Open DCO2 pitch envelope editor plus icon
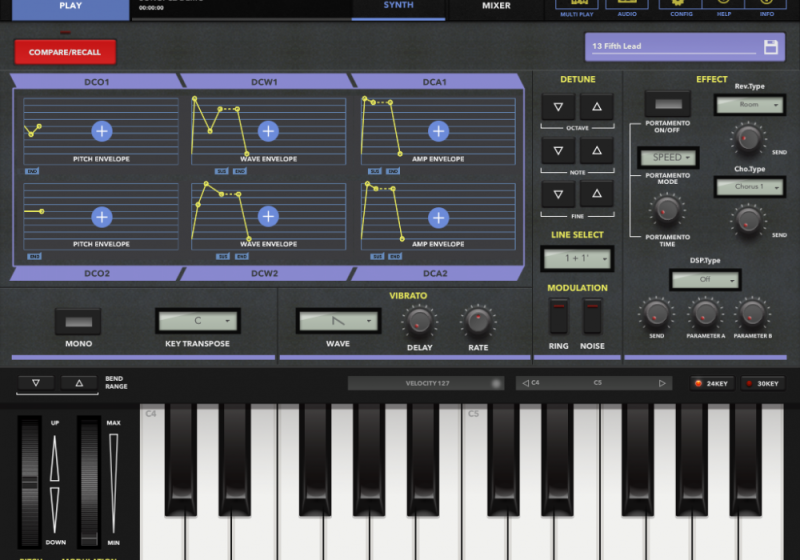The width and height of the screenshot is (800, 560). click(102, 217)
